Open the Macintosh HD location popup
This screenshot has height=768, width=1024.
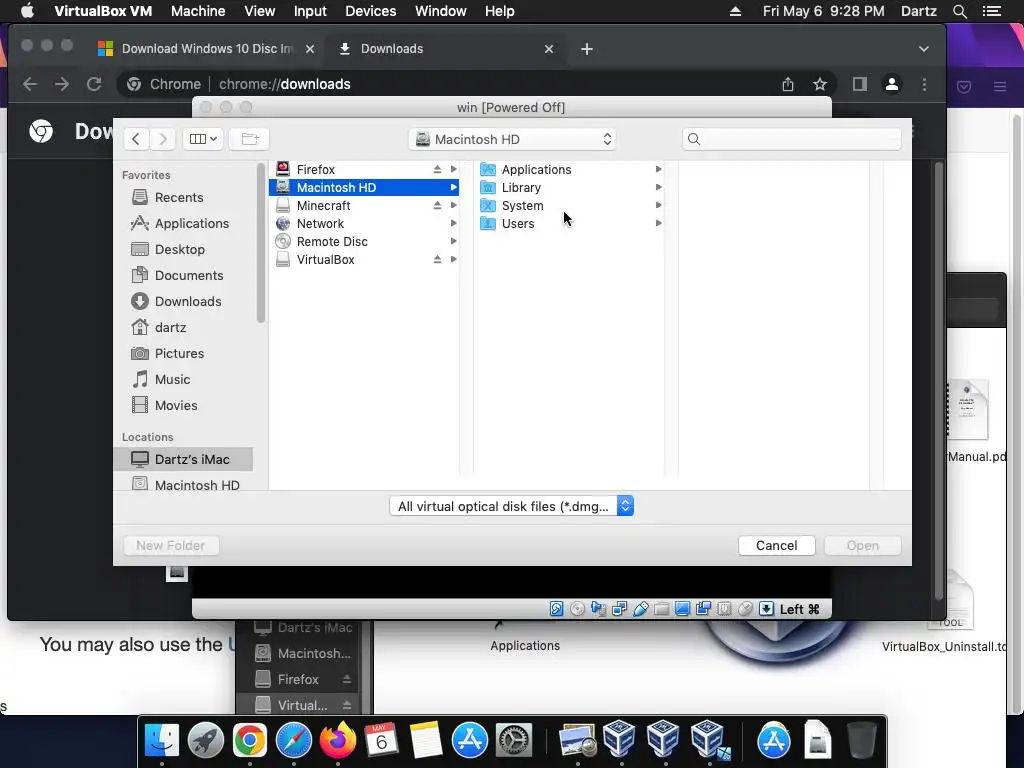513,139
